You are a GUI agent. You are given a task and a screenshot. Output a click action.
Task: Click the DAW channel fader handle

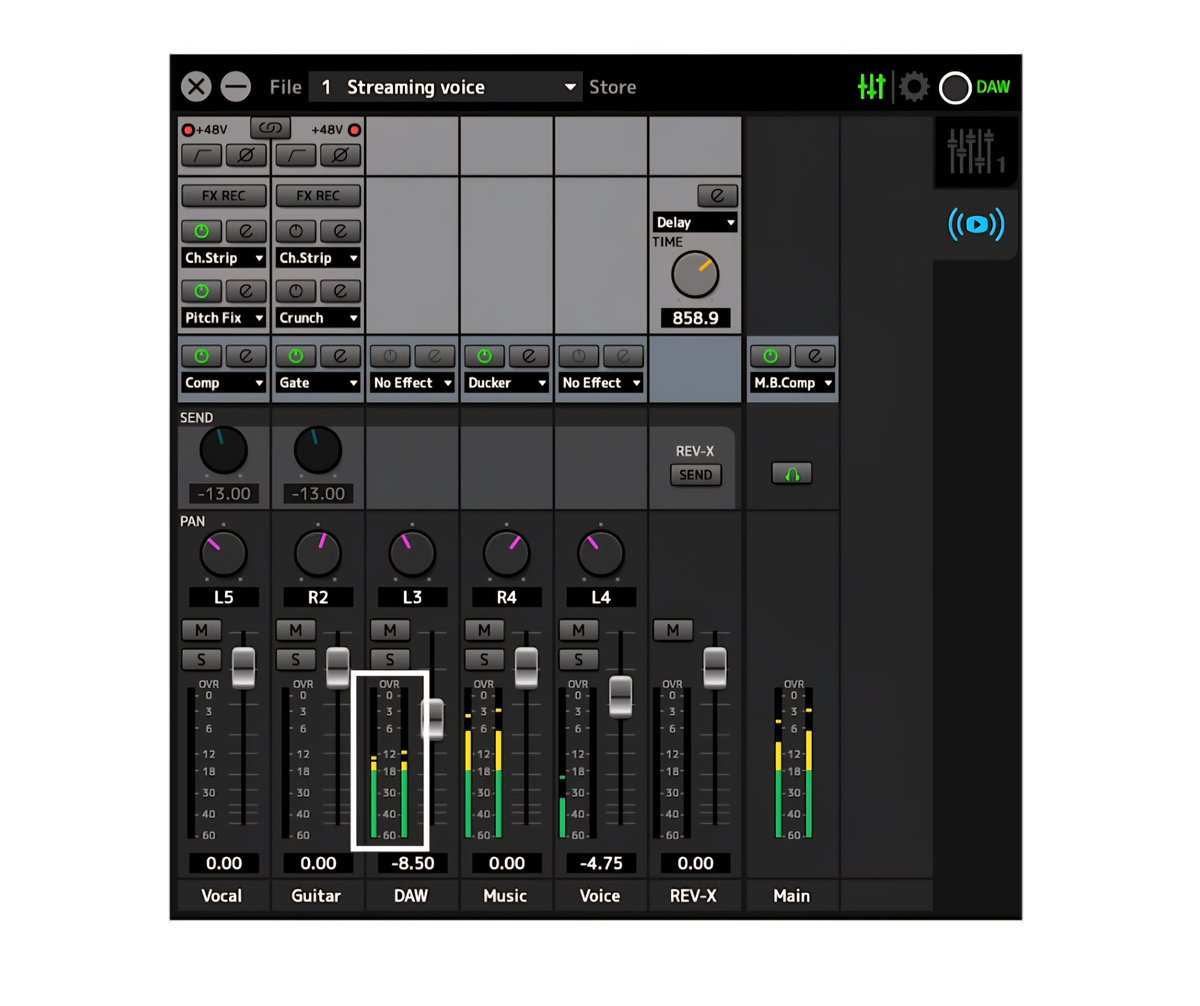click(x=432, y=718)
